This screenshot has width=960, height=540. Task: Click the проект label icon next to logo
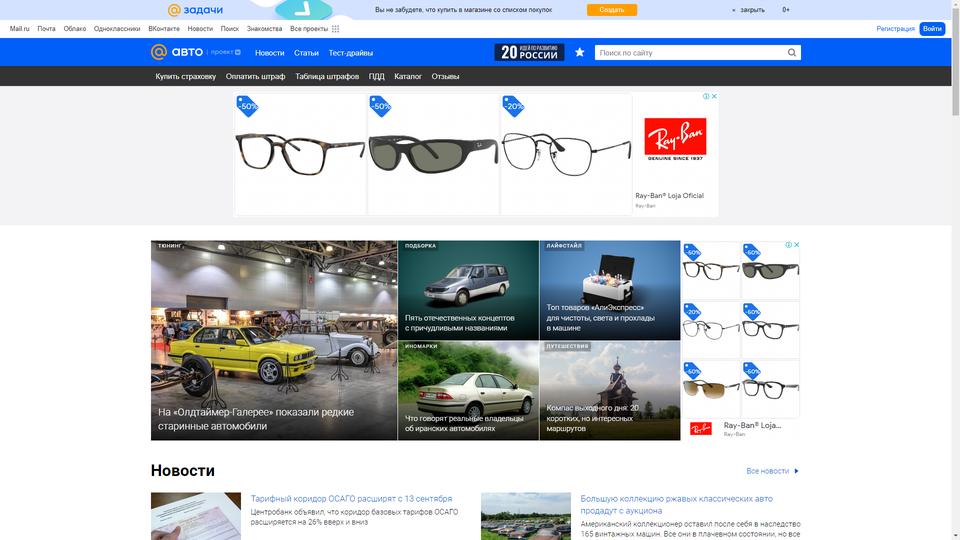pos(238,52)
